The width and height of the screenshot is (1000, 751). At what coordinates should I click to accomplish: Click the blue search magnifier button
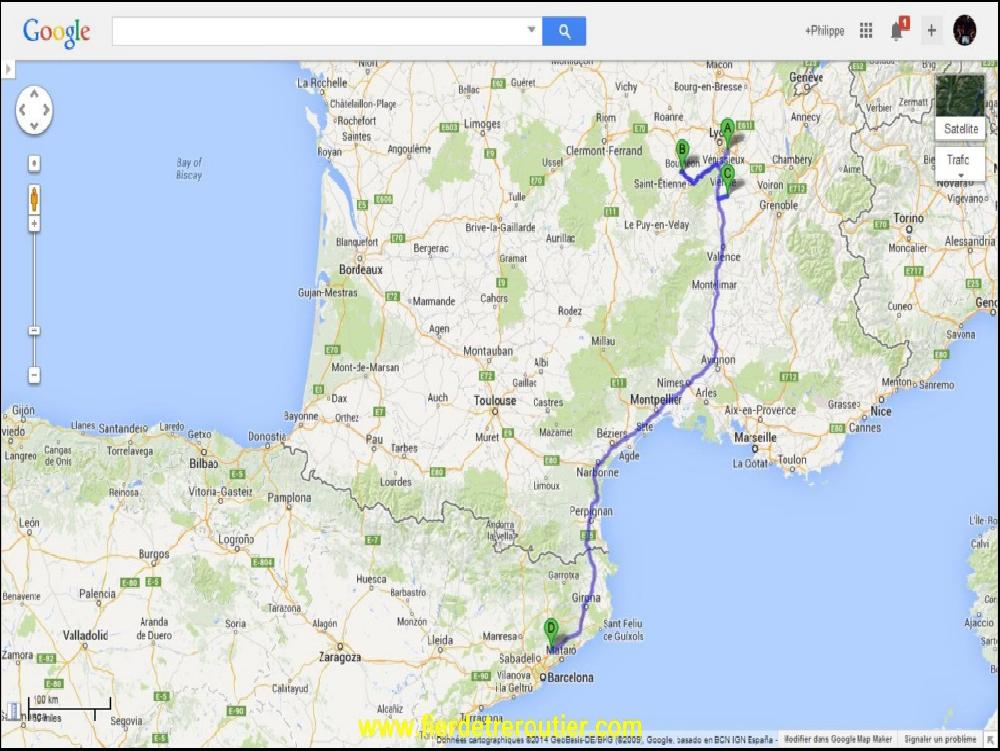tap(564, 31)
